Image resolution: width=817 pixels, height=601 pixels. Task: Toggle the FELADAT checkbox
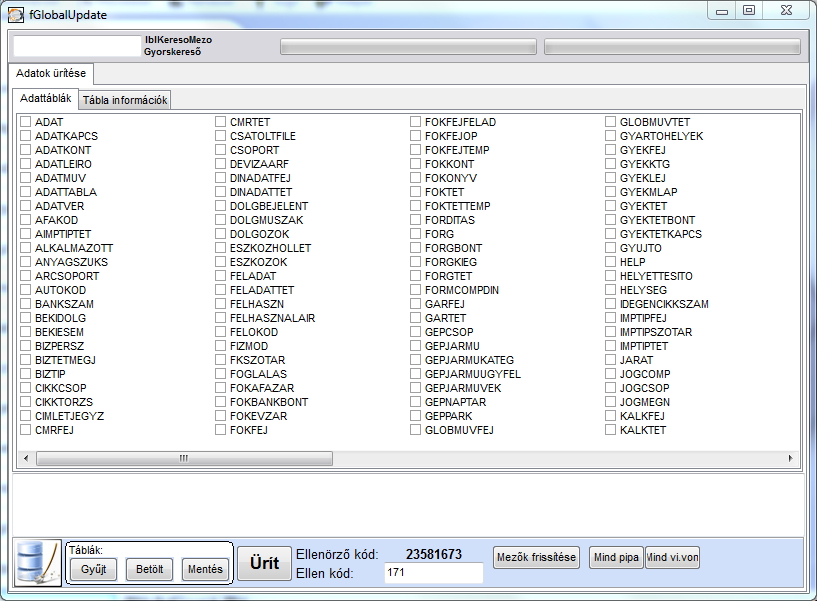click(x=220, y=276)
